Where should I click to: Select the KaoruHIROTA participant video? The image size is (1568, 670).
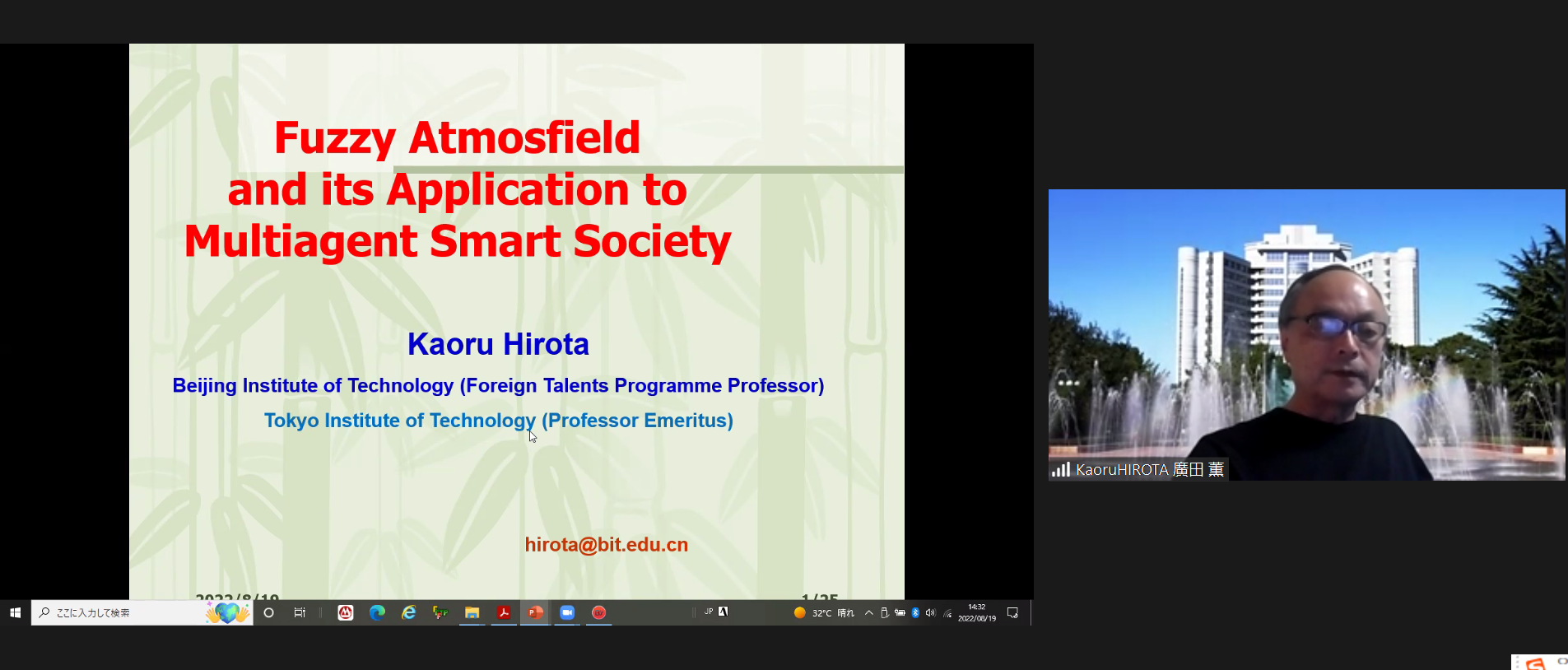(x=1307, y=335)
